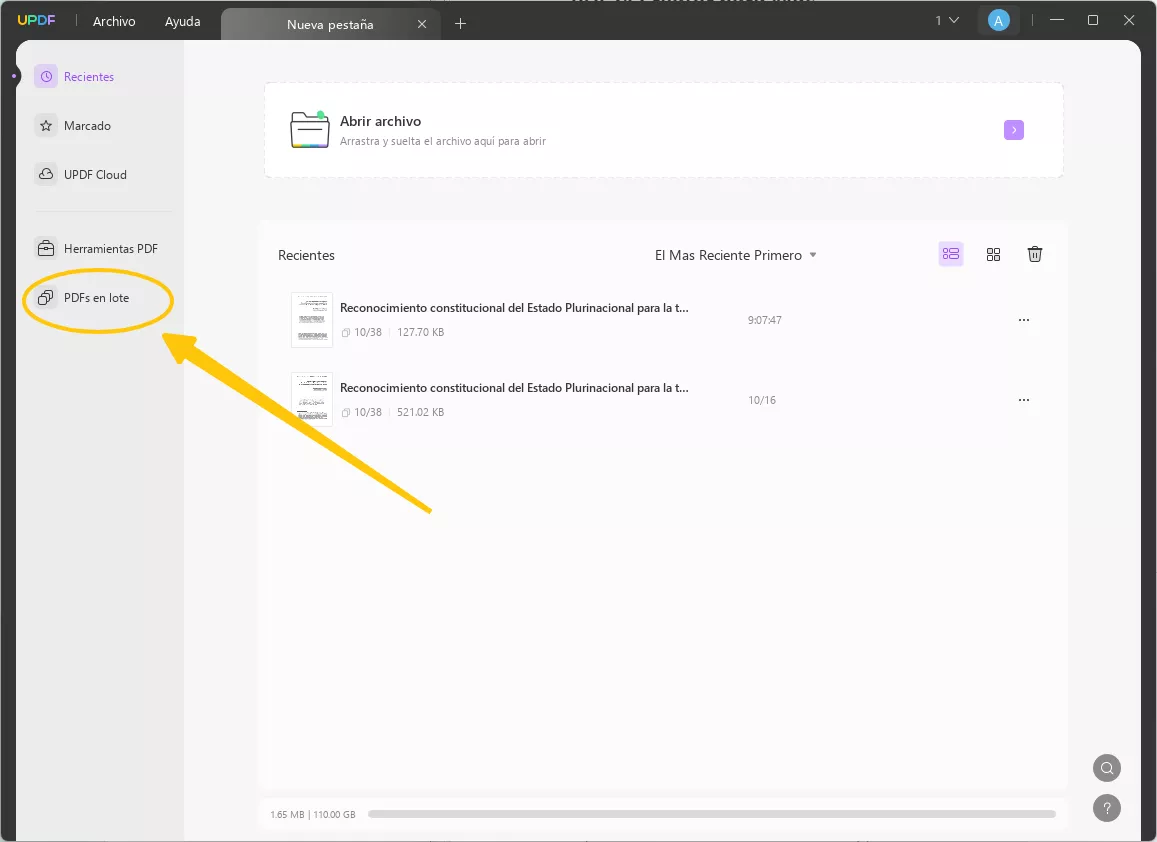
Task: Open the Recientes section clock icon
Action: (46, 76)
